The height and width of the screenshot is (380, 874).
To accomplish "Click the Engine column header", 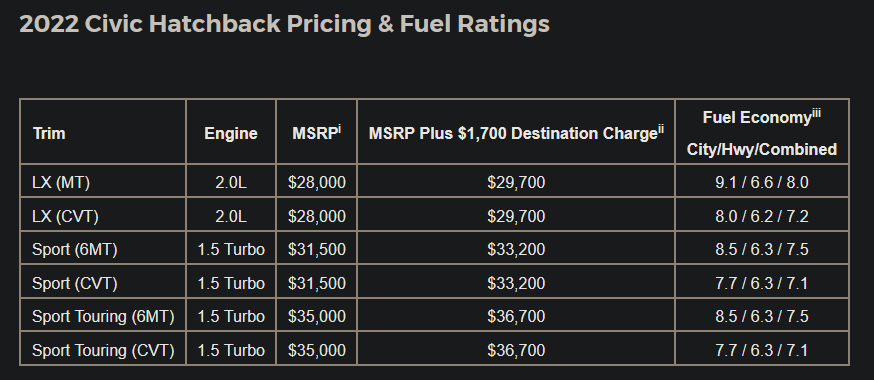I will point(231,134).
